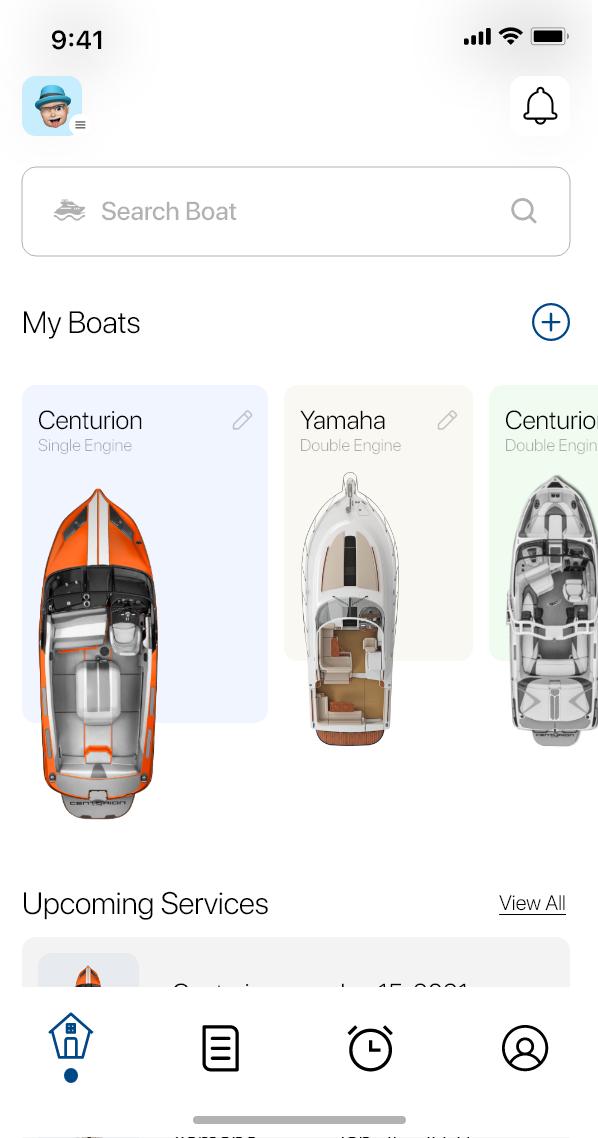Click the boat icon in search bar

click(x=70, y=211)
